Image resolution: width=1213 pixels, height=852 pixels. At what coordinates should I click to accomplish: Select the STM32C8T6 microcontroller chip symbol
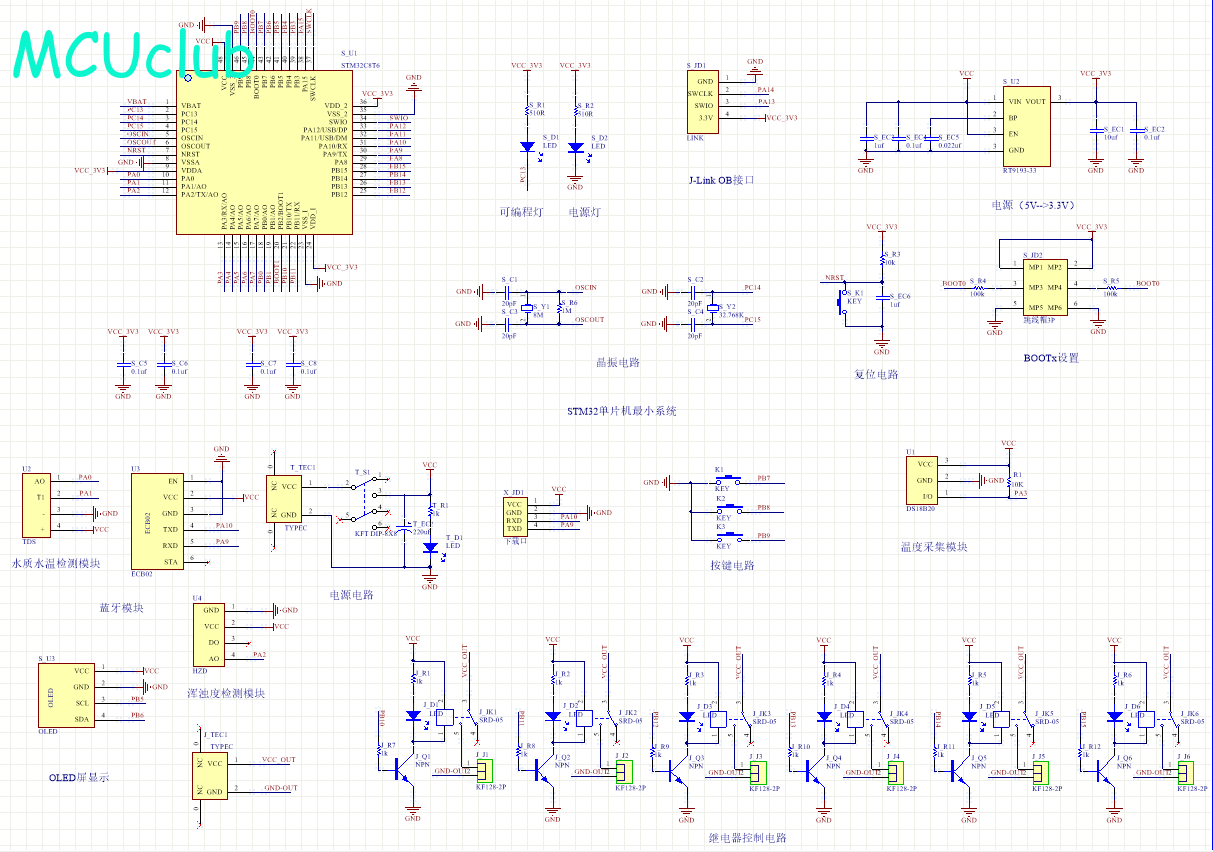click(264, 150)
